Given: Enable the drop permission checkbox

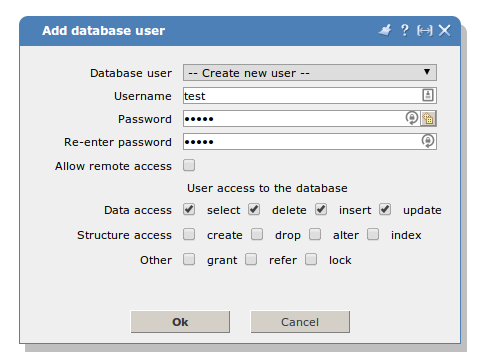Looking at the screenshot, I should pos(257,234).
